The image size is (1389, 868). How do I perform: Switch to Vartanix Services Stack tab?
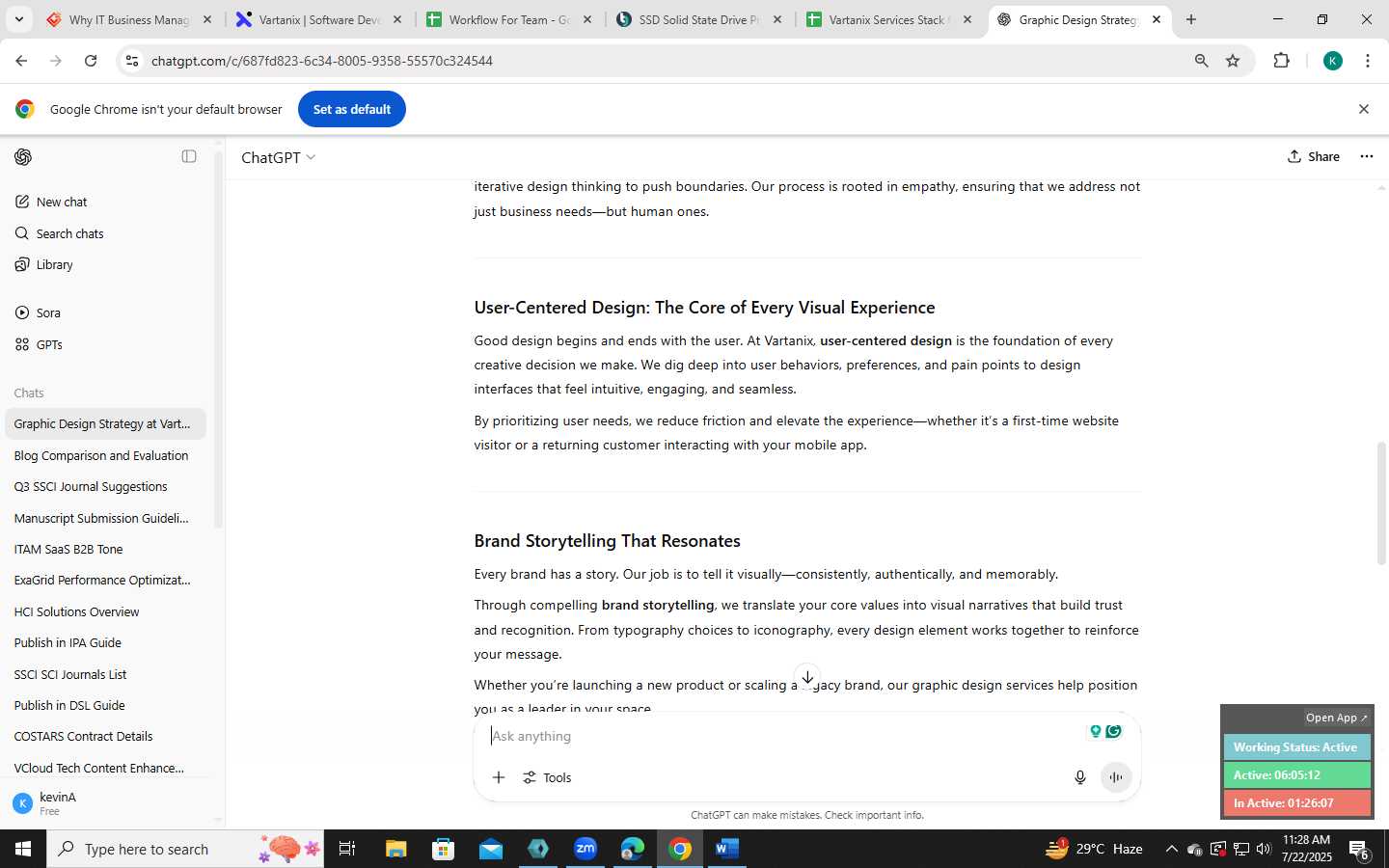887,19
